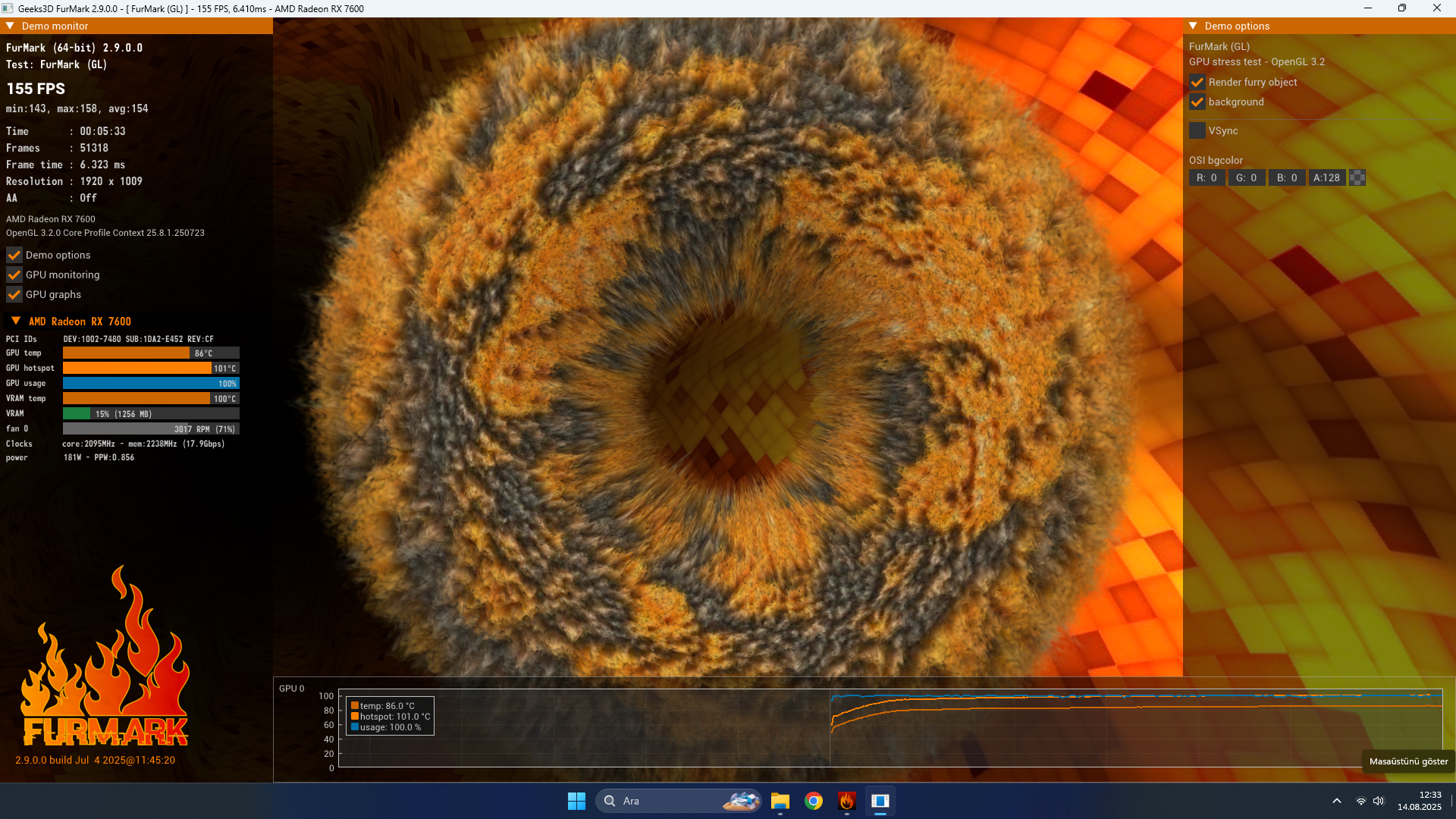Click the min max avg FPS line
The width and height of the screenshot is (1456, 819).
point(77,108)
